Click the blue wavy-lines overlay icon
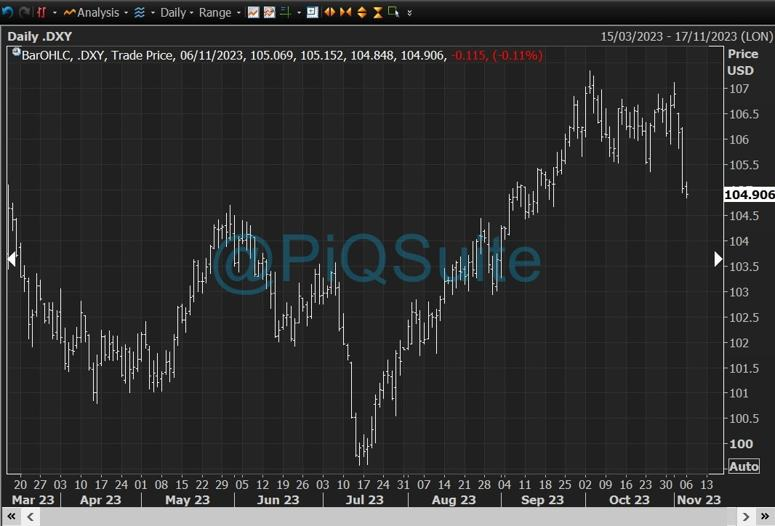Viewport: 775px width, 526px height. 139,12
